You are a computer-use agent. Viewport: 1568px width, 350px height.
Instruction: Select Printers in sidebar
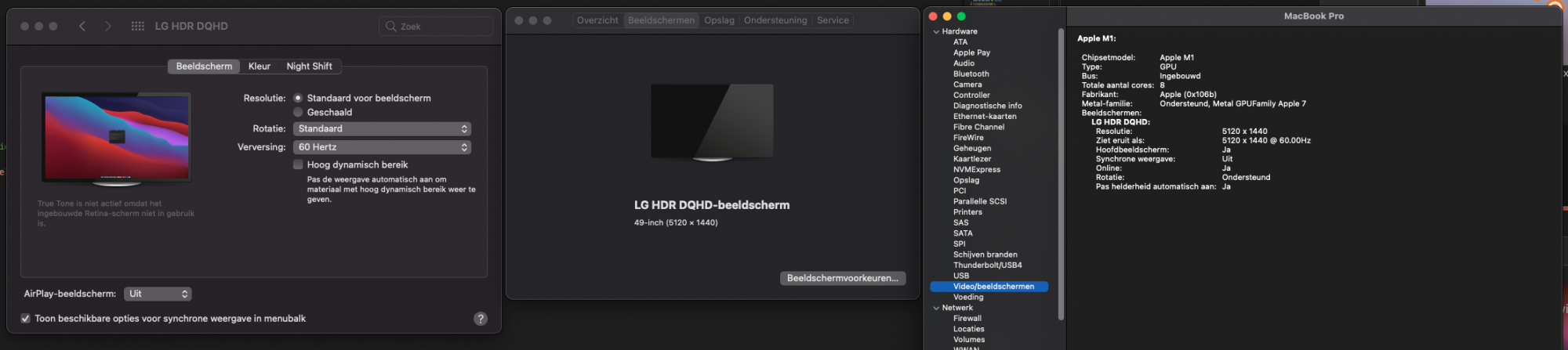pos(967,212)
